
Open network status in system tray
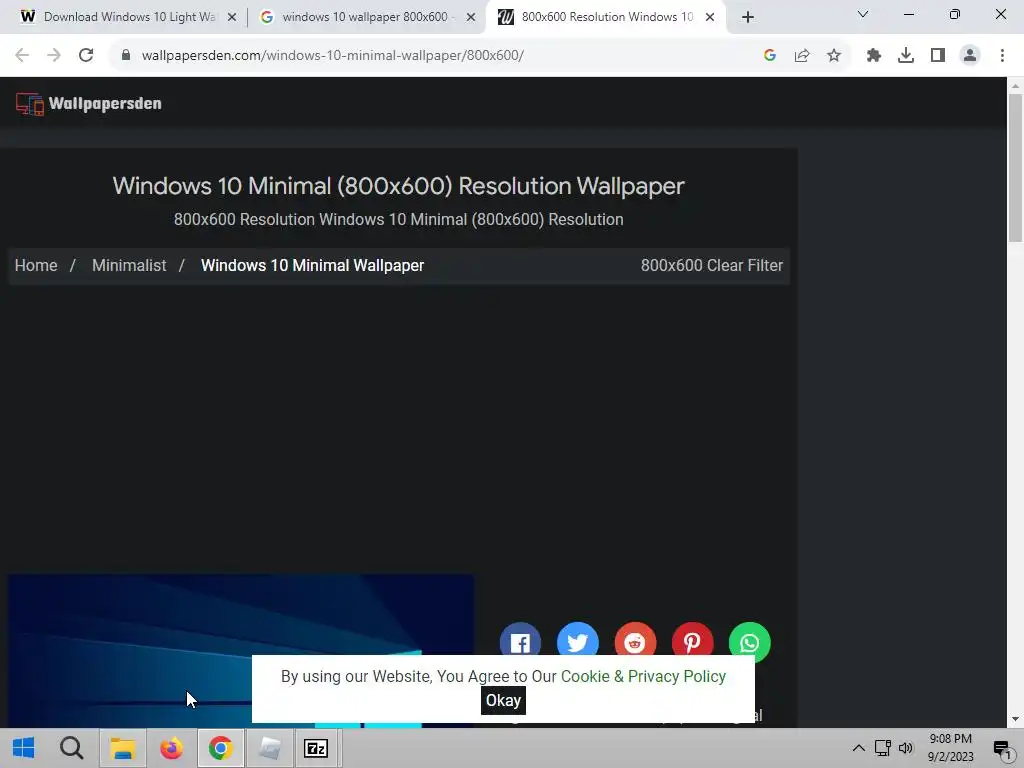(882, 748)
